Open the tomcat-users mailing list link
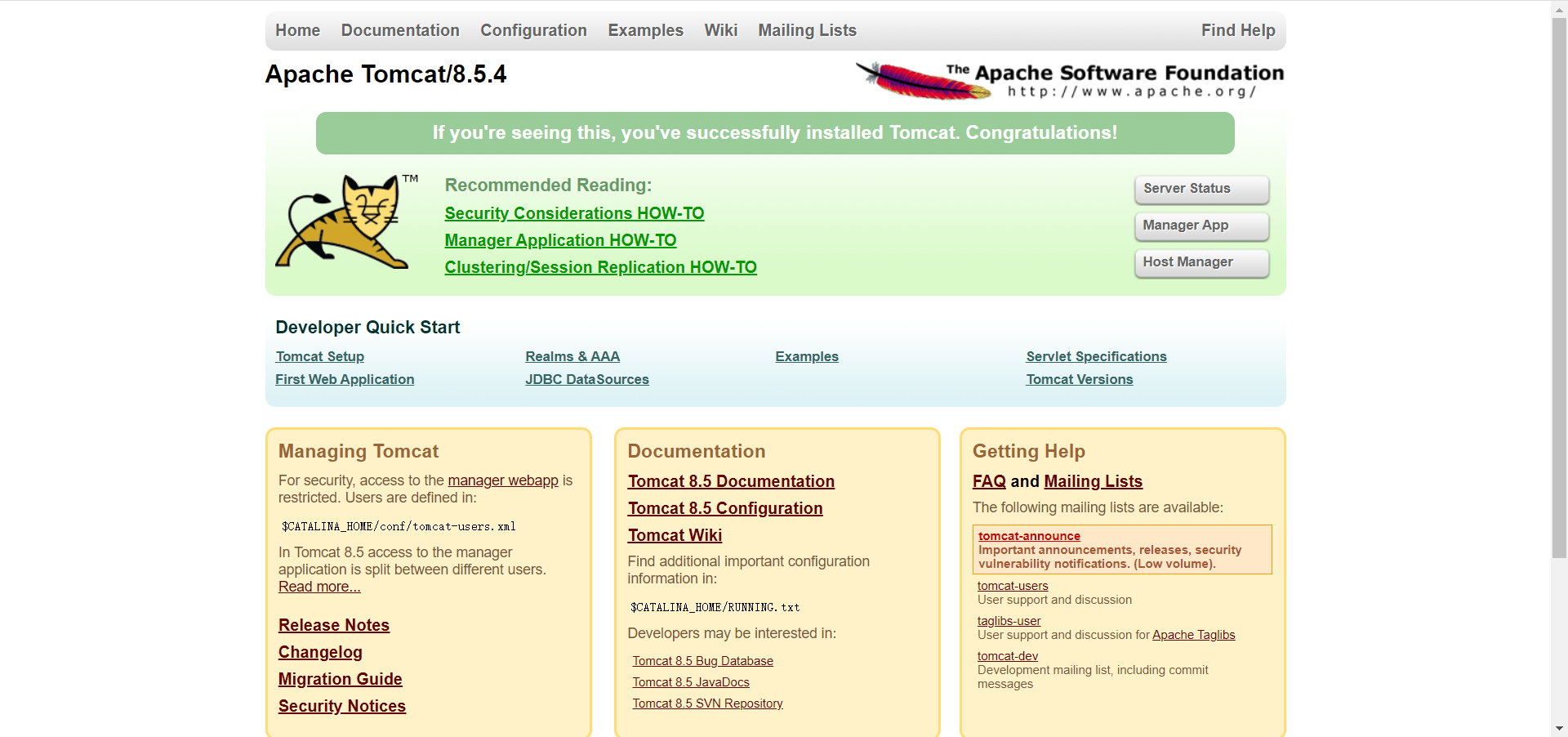 click(x=1013, y=586)
